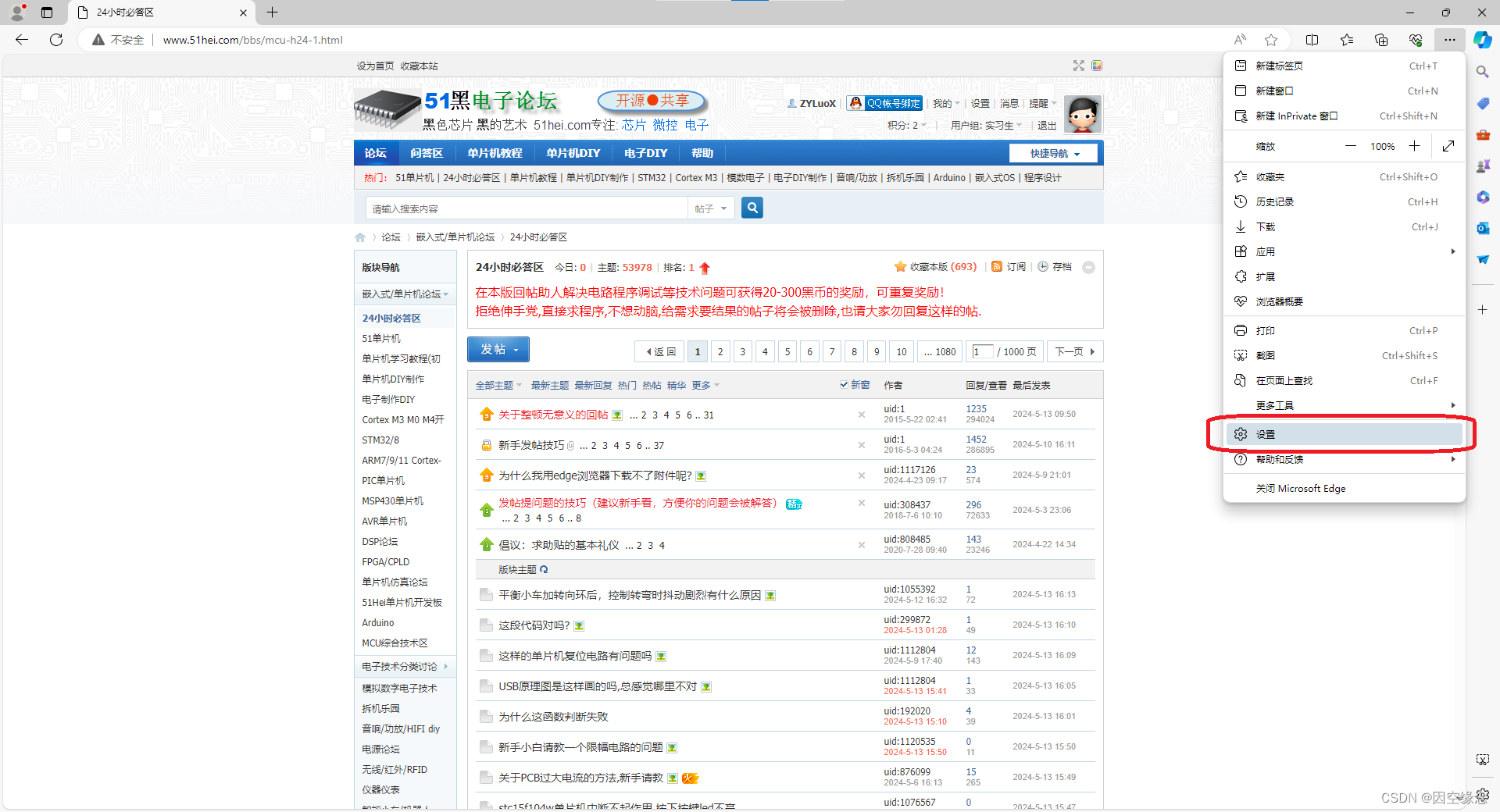Open the Read aloud icon in address bar
The height and width of the screenshot is (812, 1500).
pyautogui.click(x=1240, y=40)
